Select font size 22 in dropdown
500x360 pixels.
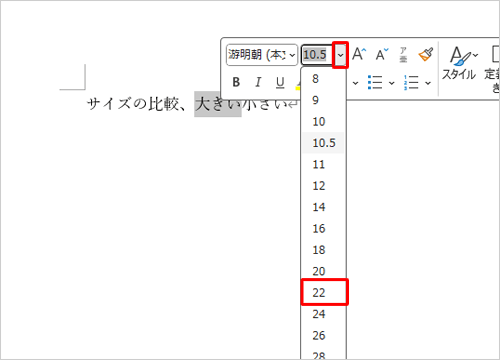[324, 292]
